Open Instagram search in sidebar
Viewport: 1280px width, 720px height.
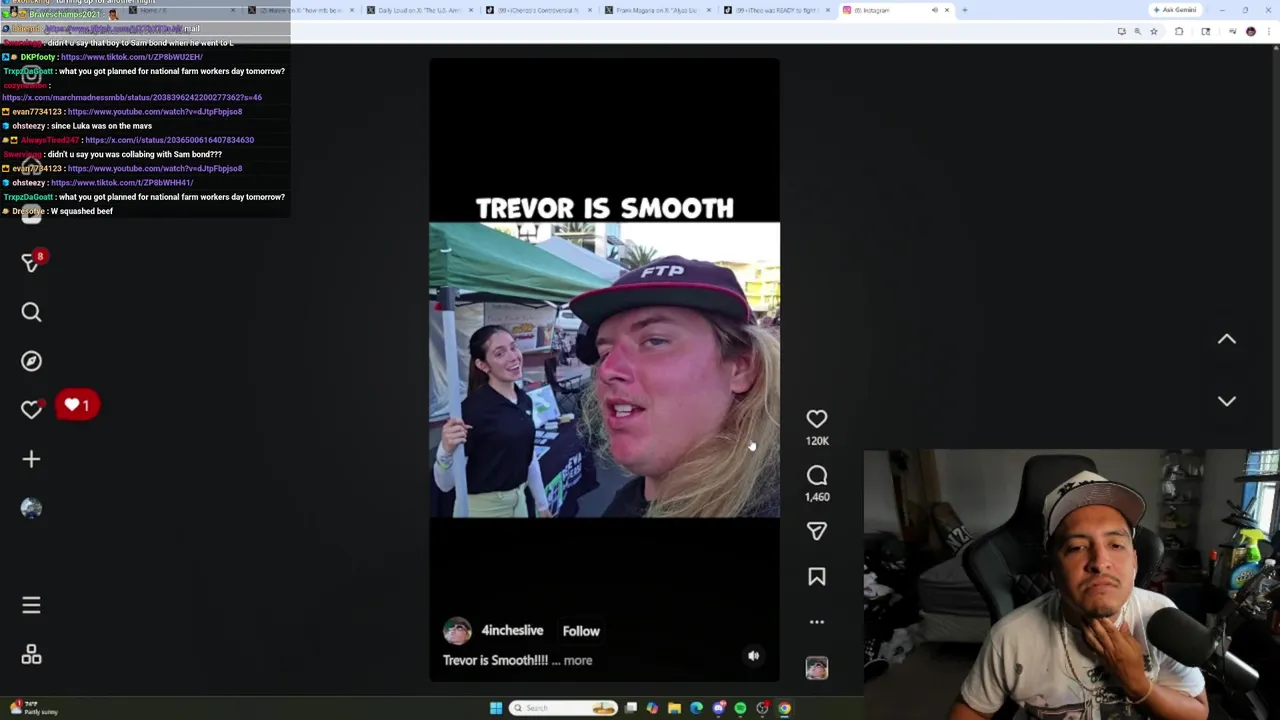pos(31,312)
